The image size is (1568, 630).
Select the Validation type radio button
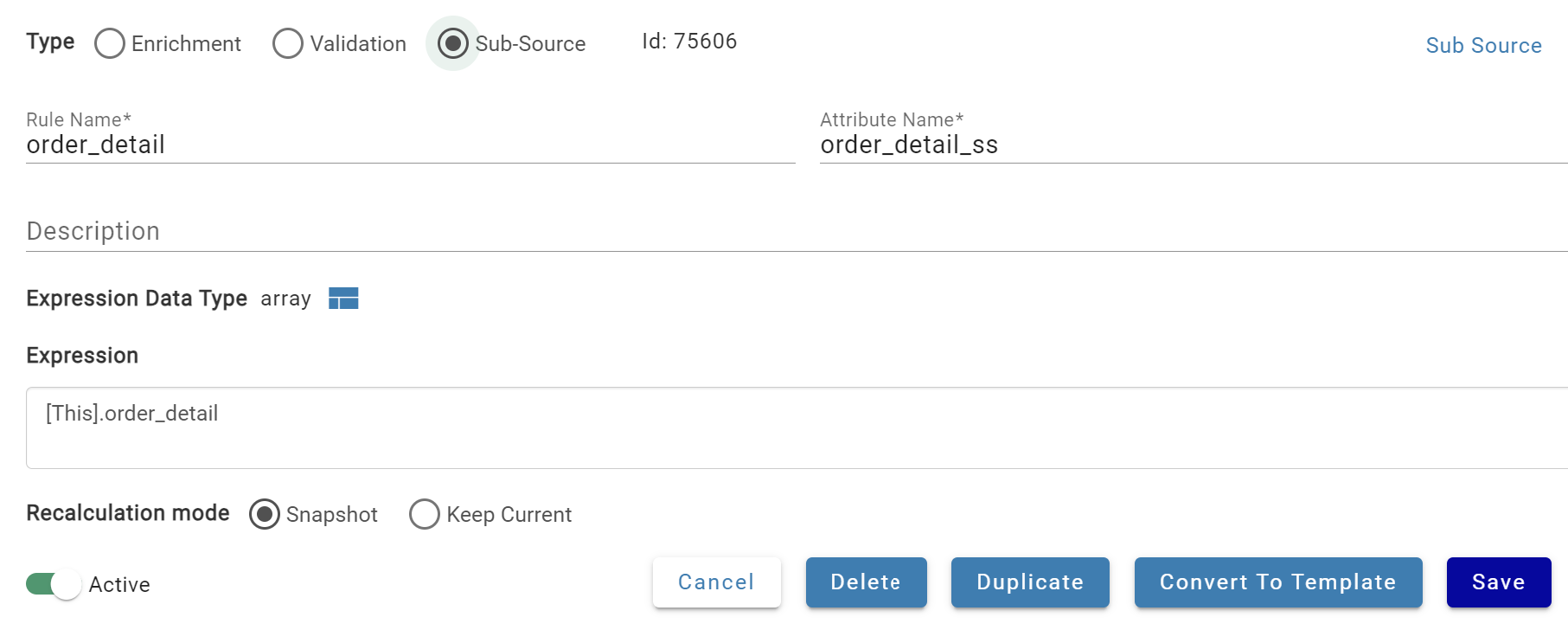(288, 43)
